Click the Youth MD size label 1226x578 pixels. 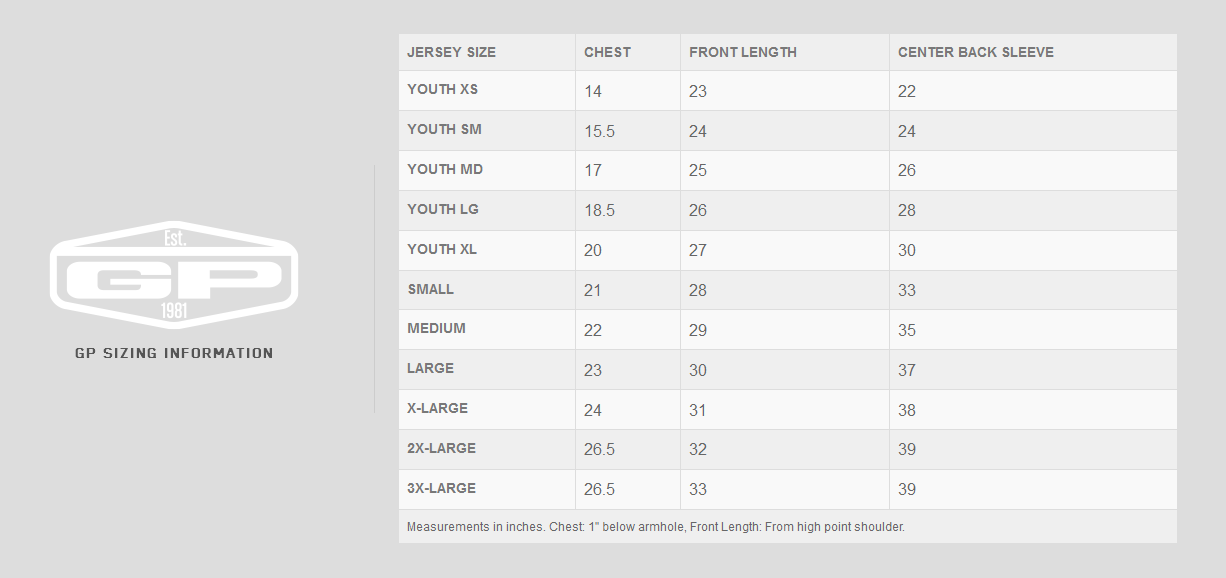coord(445,169)
